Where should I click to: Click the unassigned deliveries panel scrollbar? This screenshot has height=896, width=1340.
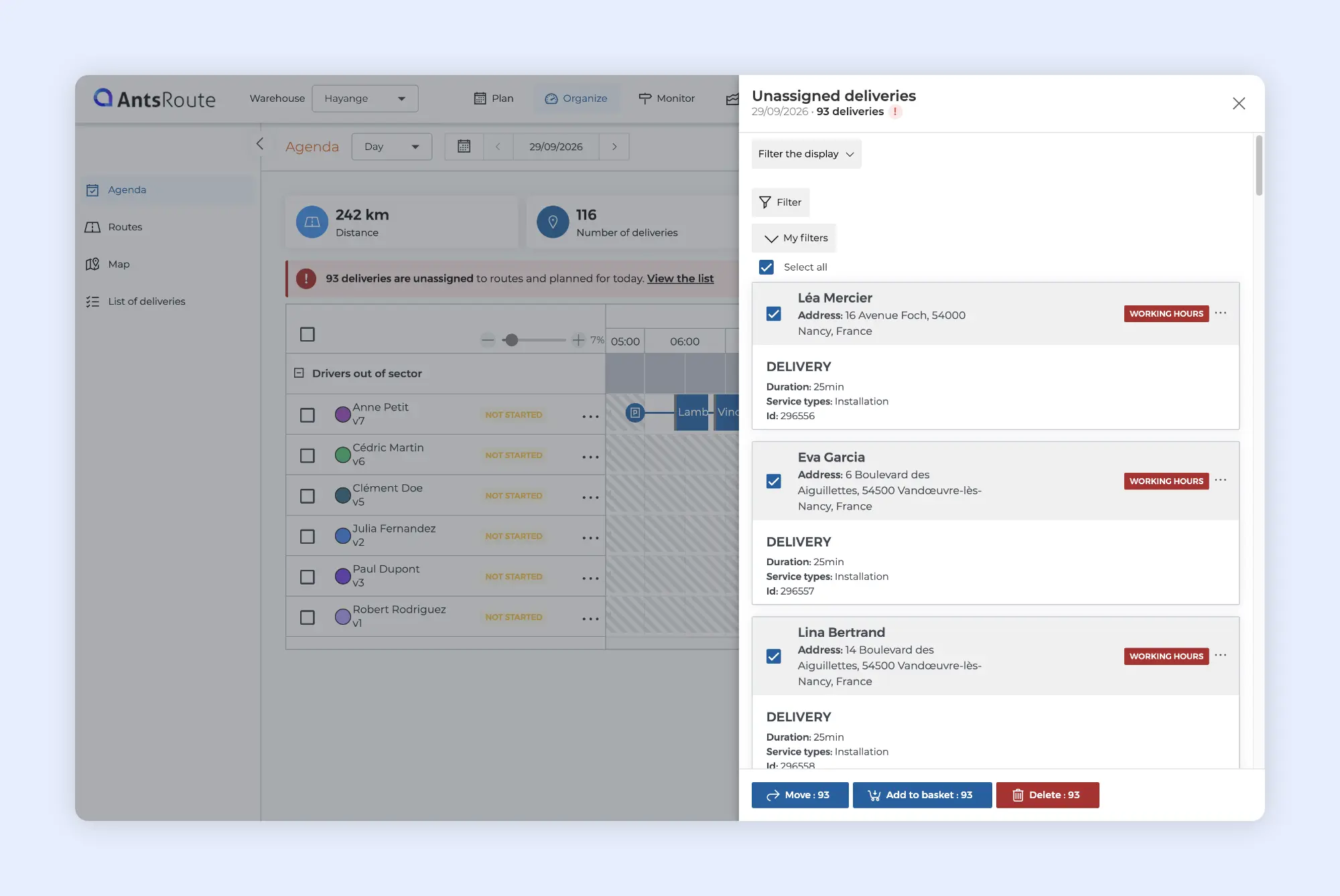pos(1259,166)
